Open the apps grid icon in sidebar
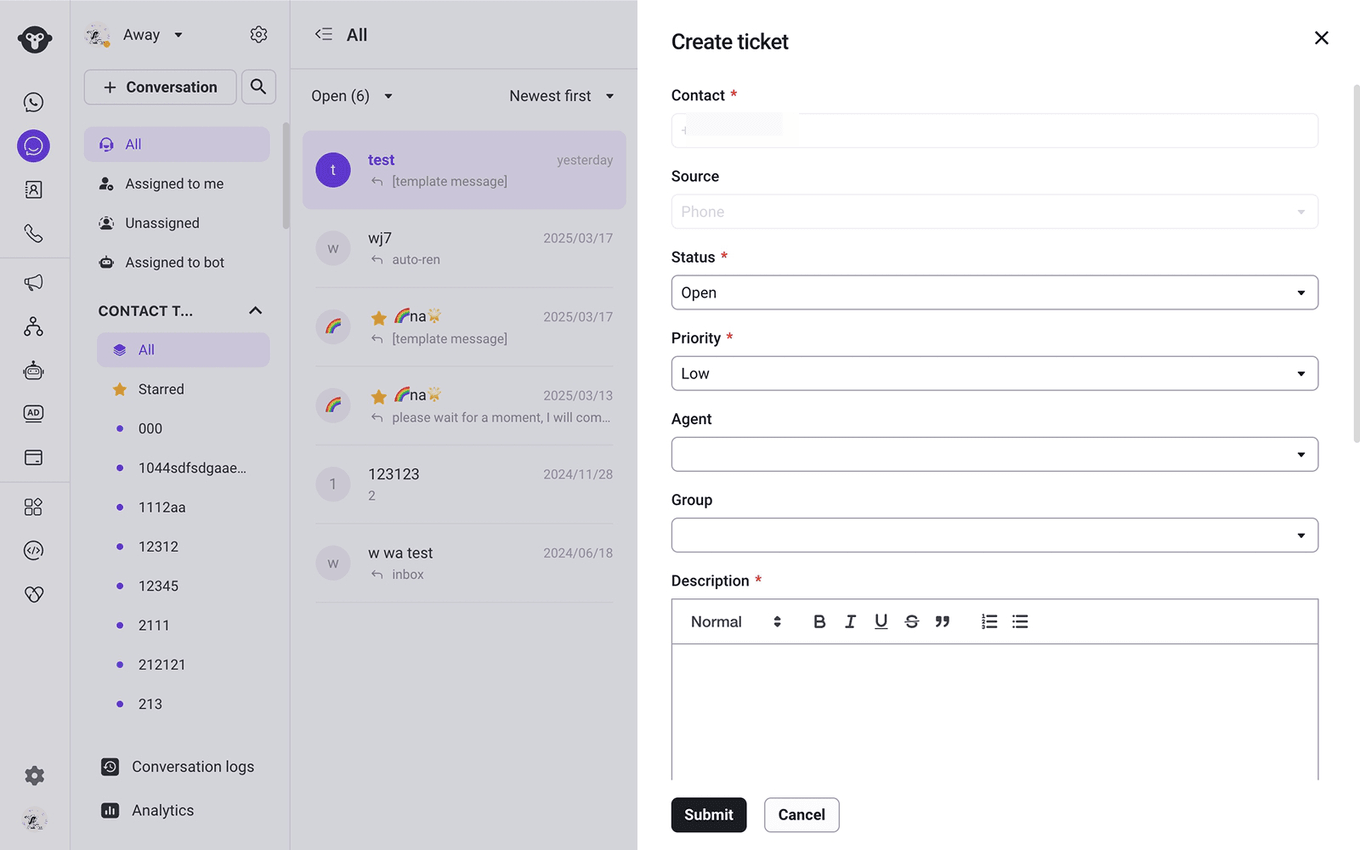The image size is (1360, 850). pyautogui.click(x=34, y=507)
